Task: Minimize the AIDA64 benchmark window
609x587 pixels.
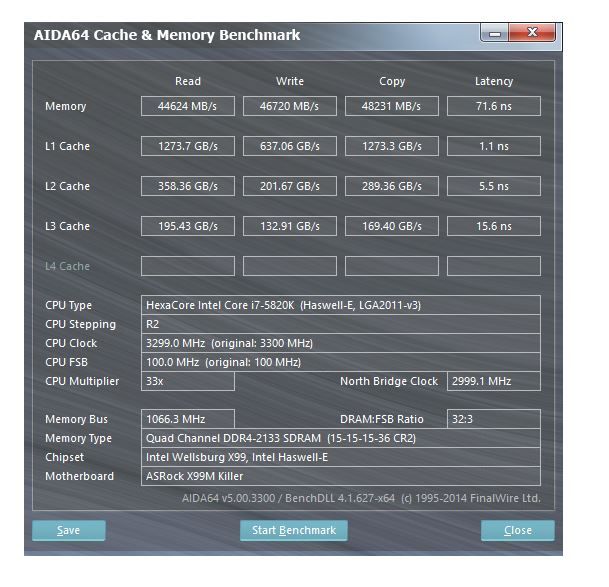Action: (x=494, y=33)
